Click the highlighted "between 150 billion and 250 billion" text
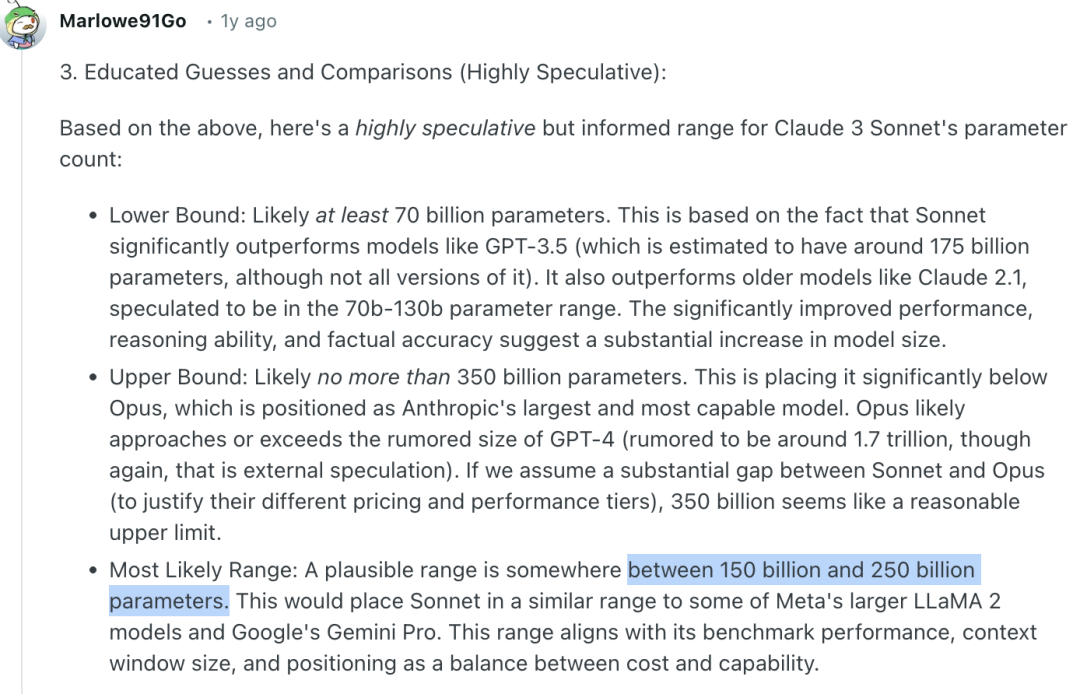The image size is (1080, 694). click(x=800, y=570)
